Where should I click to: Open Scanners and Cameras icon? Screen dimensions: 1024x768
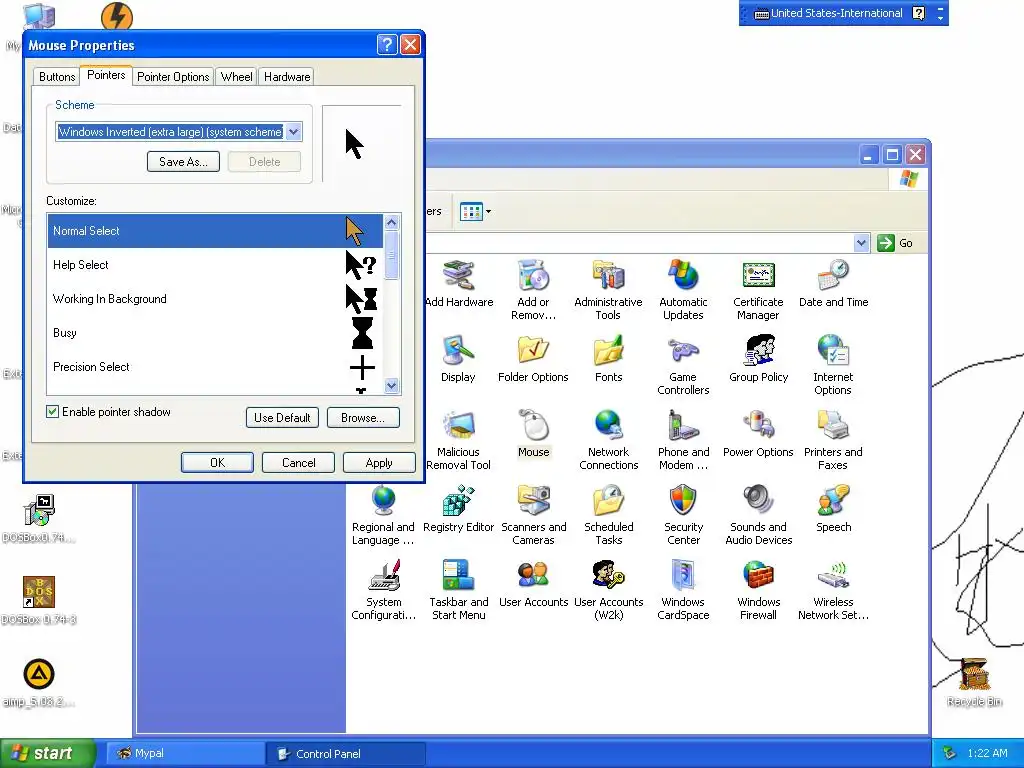pyautogui.click(x=534, y=500)
